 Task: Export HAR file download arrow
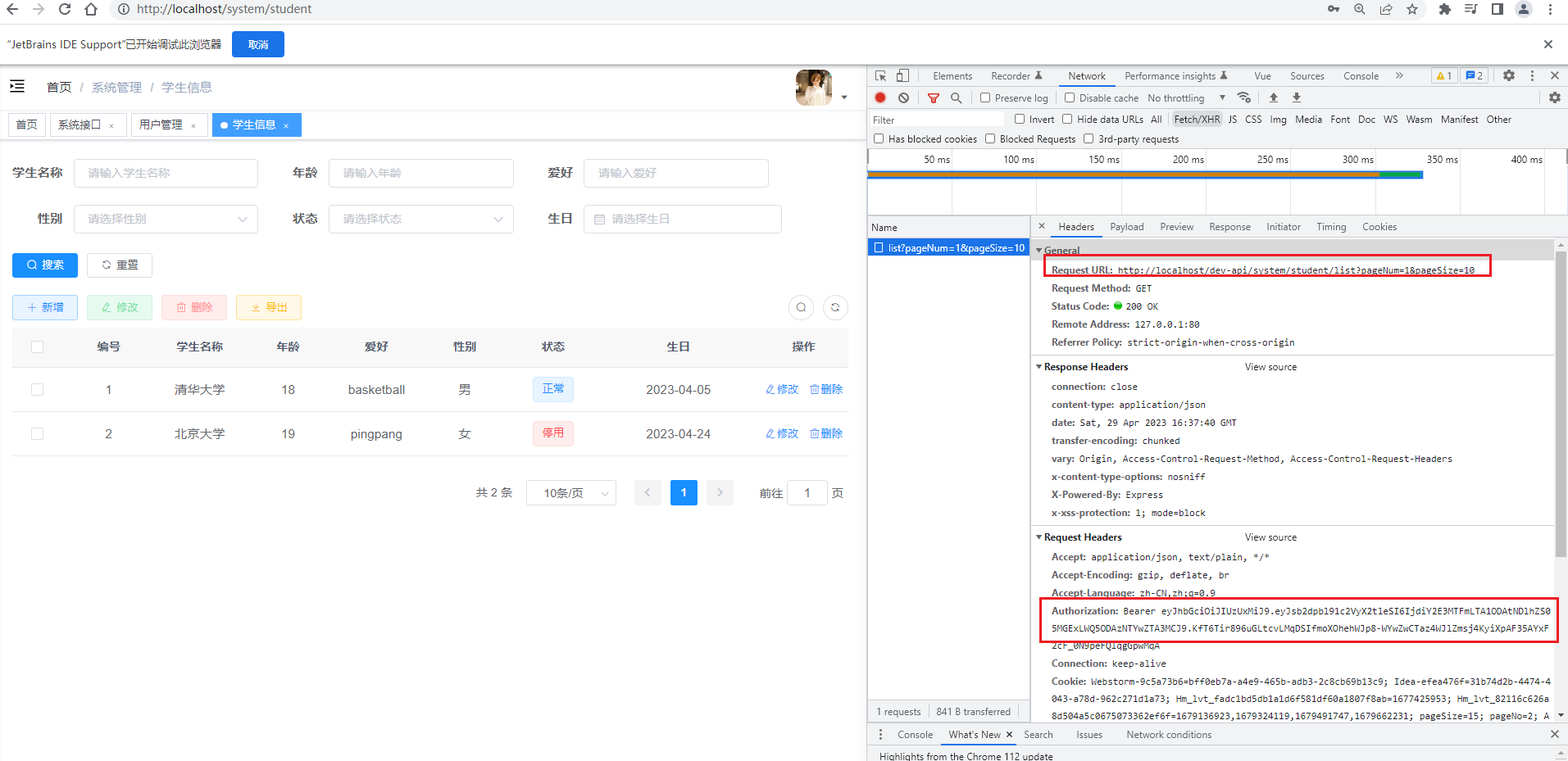(x=1297, y=97)
